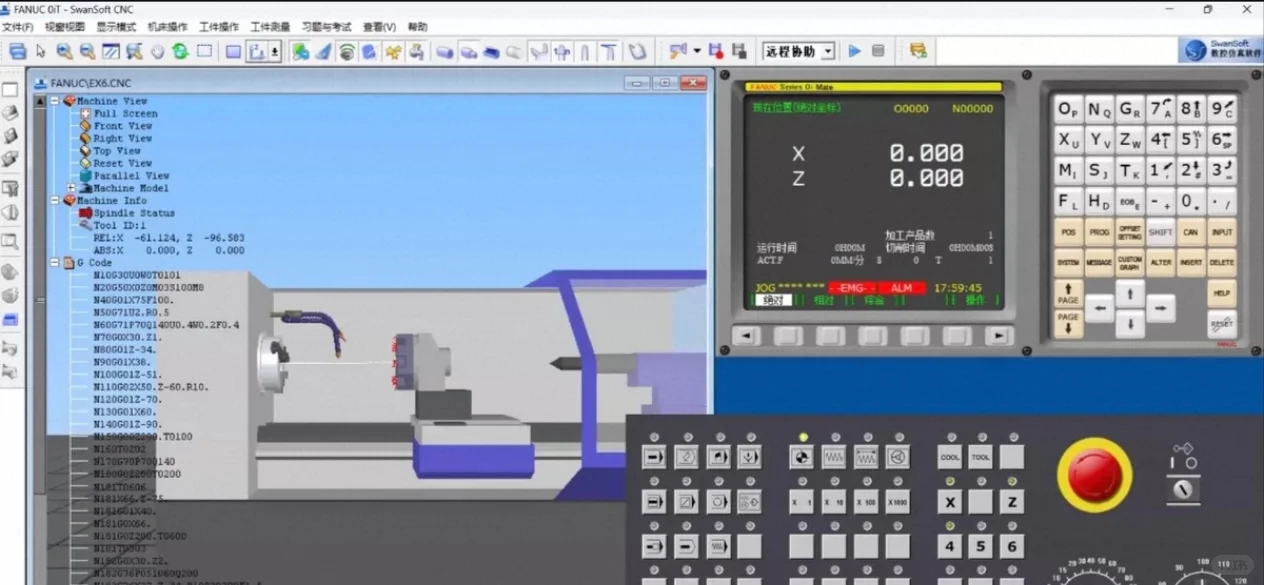
Task: Select Full Screen in Machine View tree
Action: (x=125, y=113)
